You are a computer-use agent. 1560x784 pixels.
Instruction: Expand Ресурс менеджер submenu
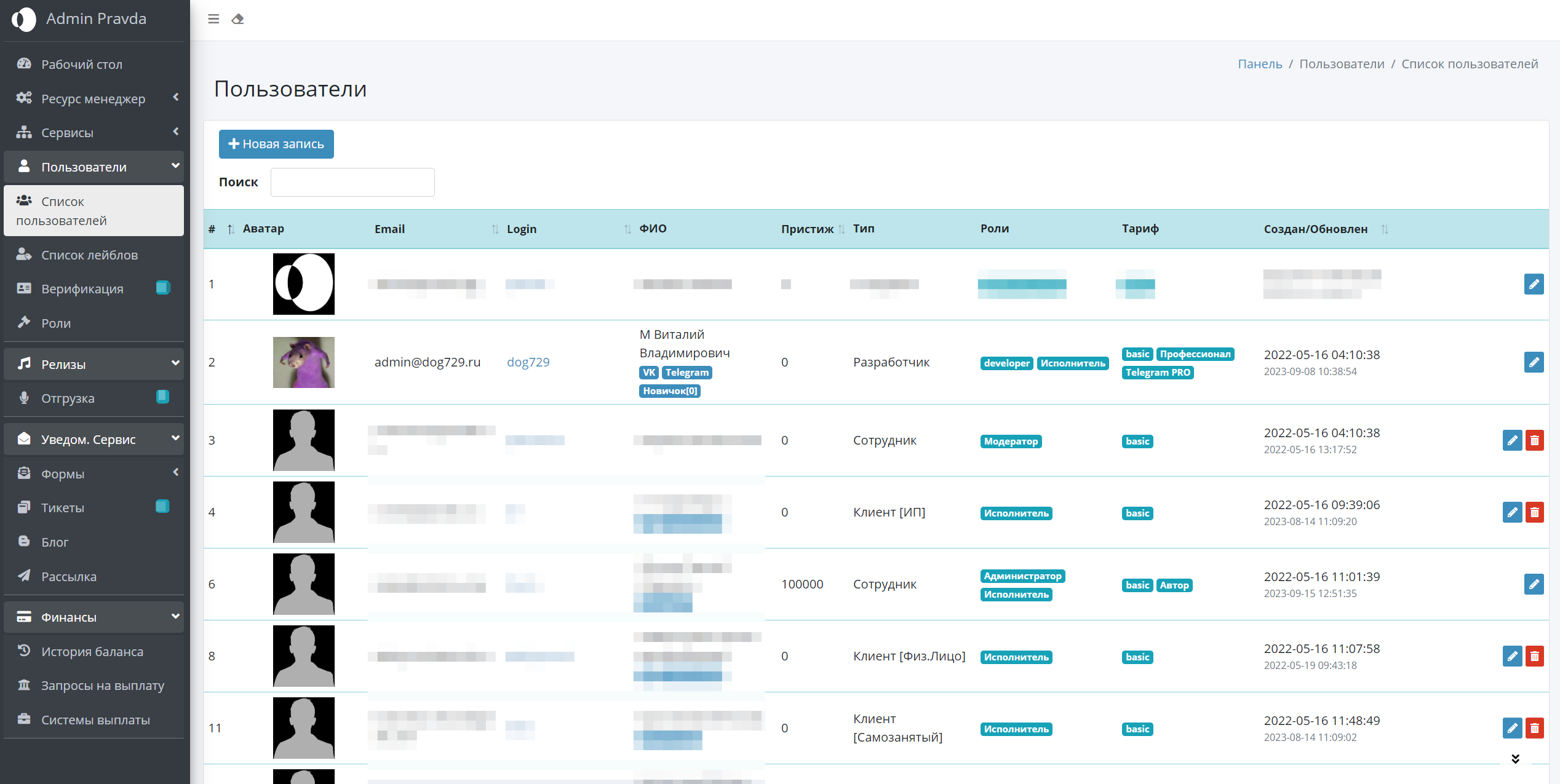[94, 98]
